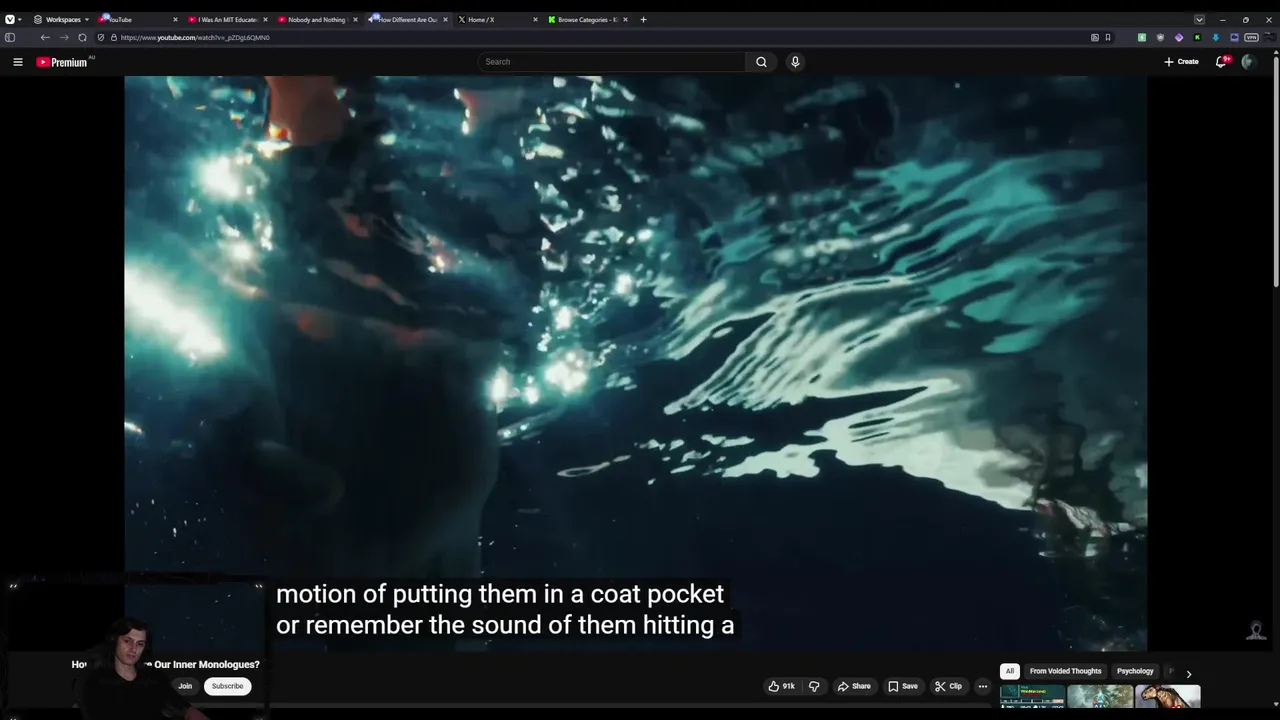Subscribe to the channel
The image size is (1280, 720).
coord(227,686)
